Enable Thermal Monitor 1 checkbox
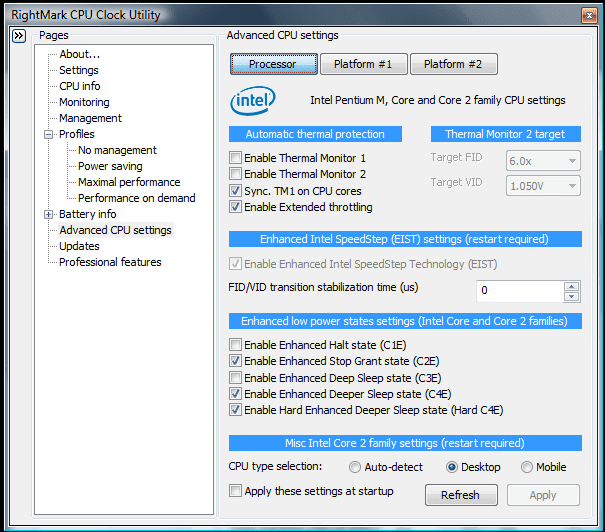 (x=235, y=158)
